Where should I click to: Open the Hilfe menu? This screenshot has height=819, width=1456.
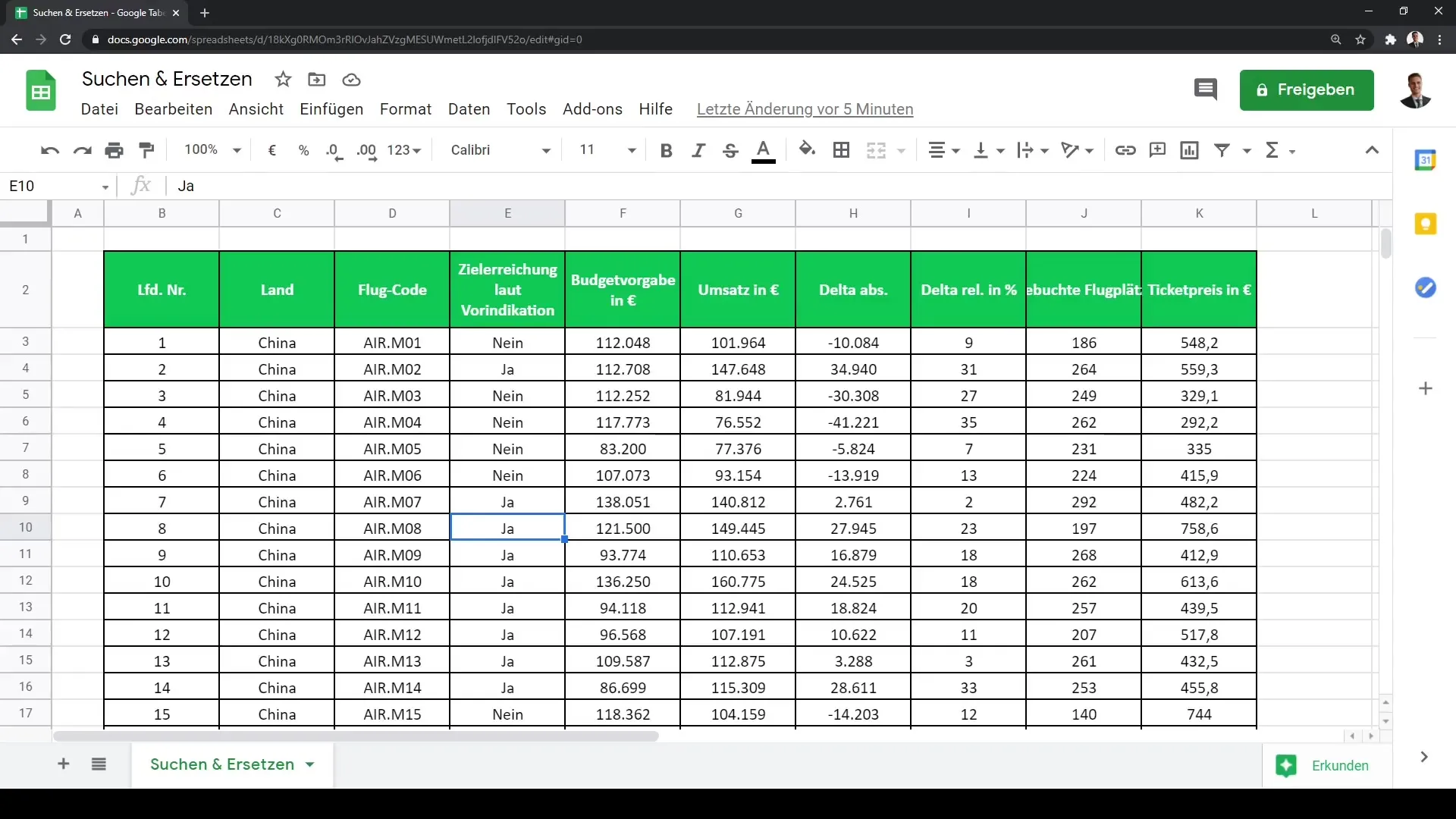[x=655, y=109]
